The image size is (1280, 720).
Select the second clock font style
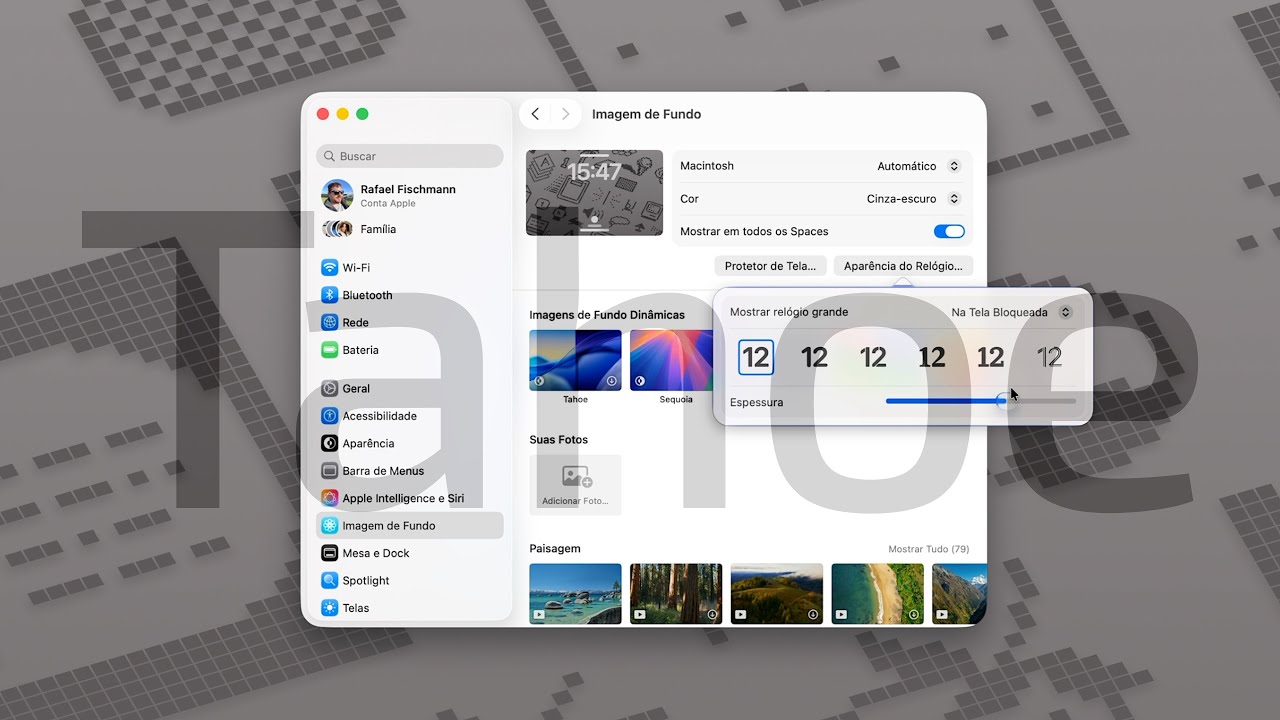coord(814,357)
